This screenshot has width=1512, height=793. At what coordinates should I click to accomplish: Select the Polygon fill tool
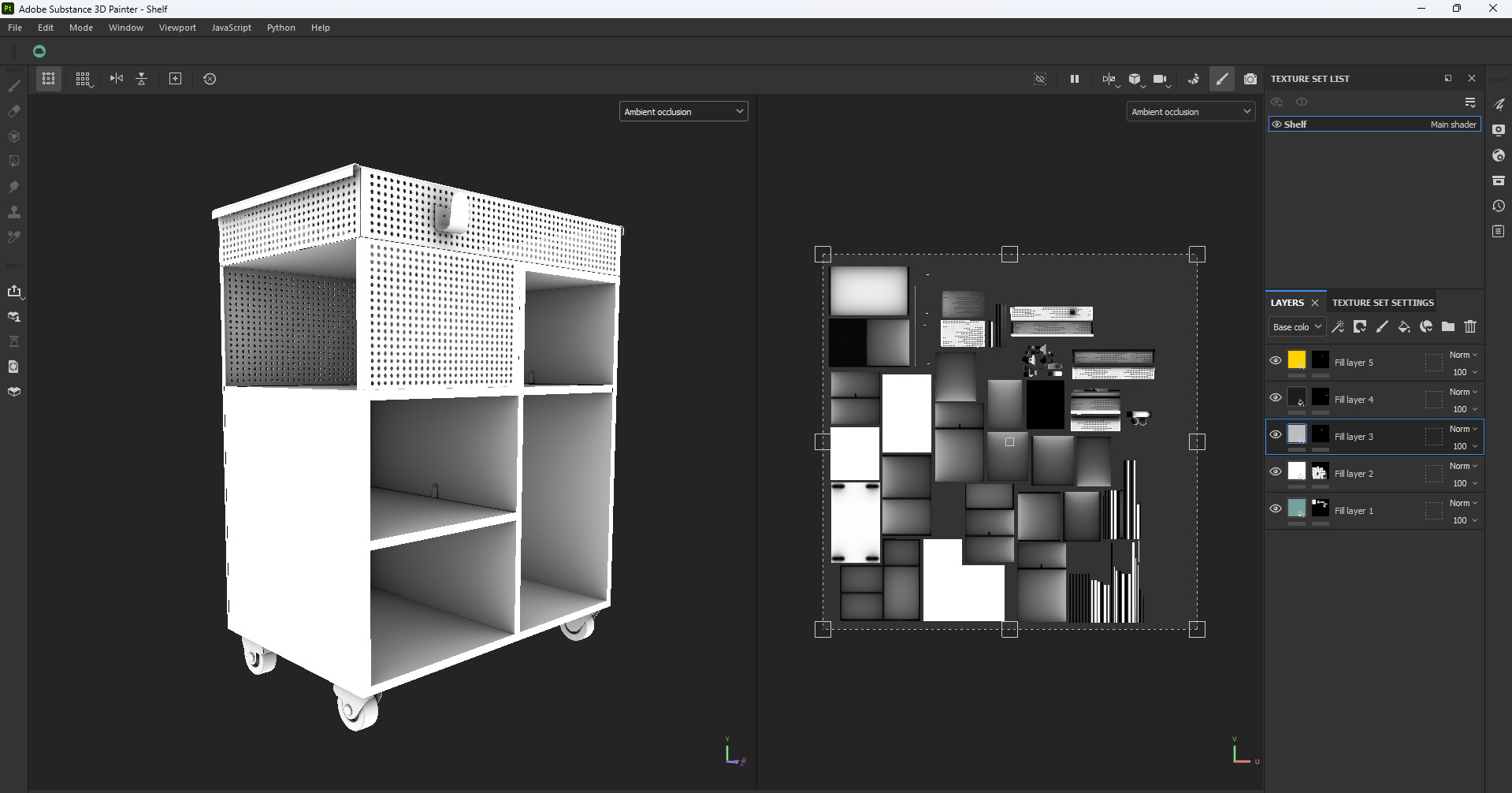coord(14,162)
